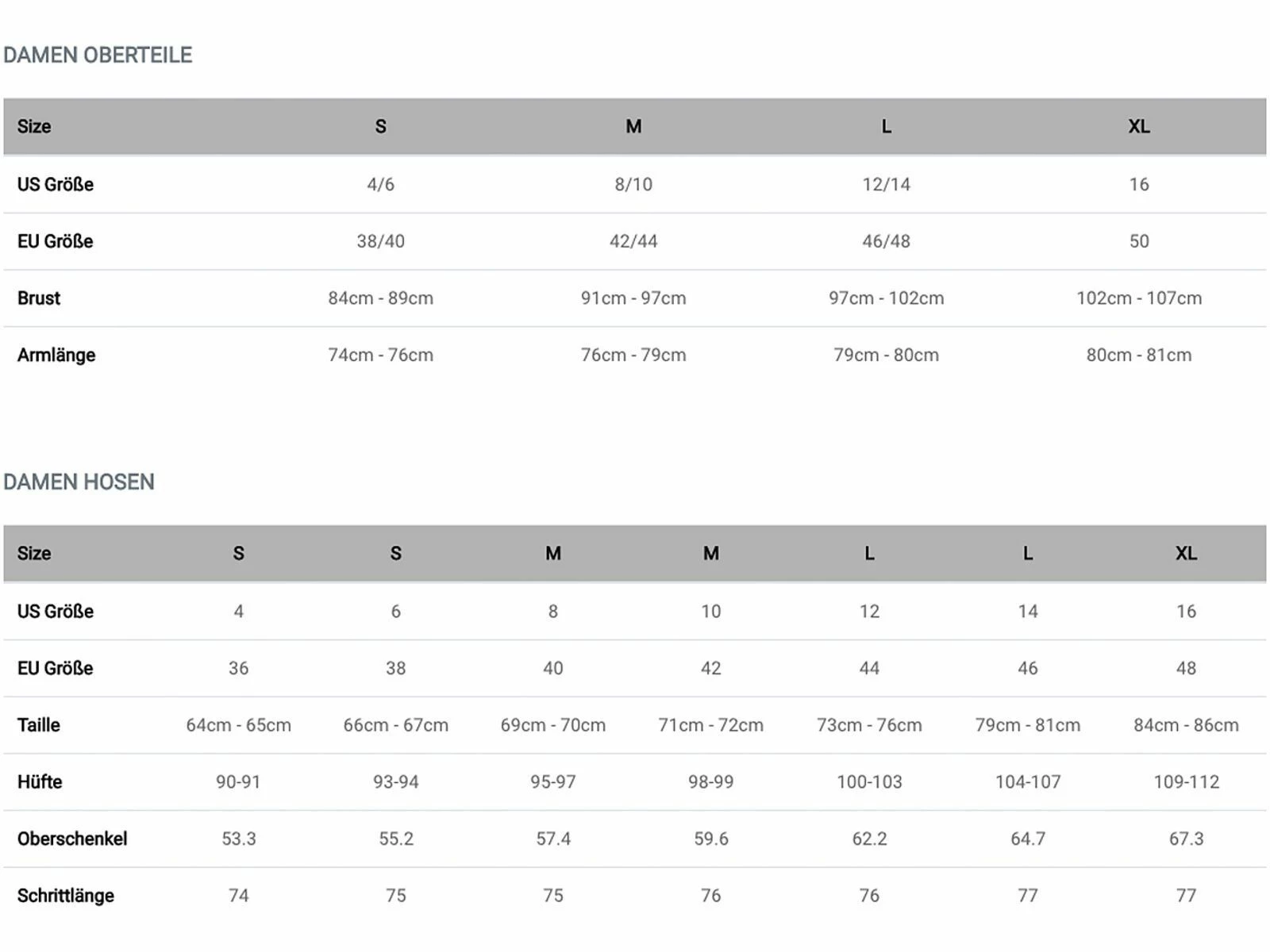
Task: Click the XL header in pants table
Action: pos(1186,553)
